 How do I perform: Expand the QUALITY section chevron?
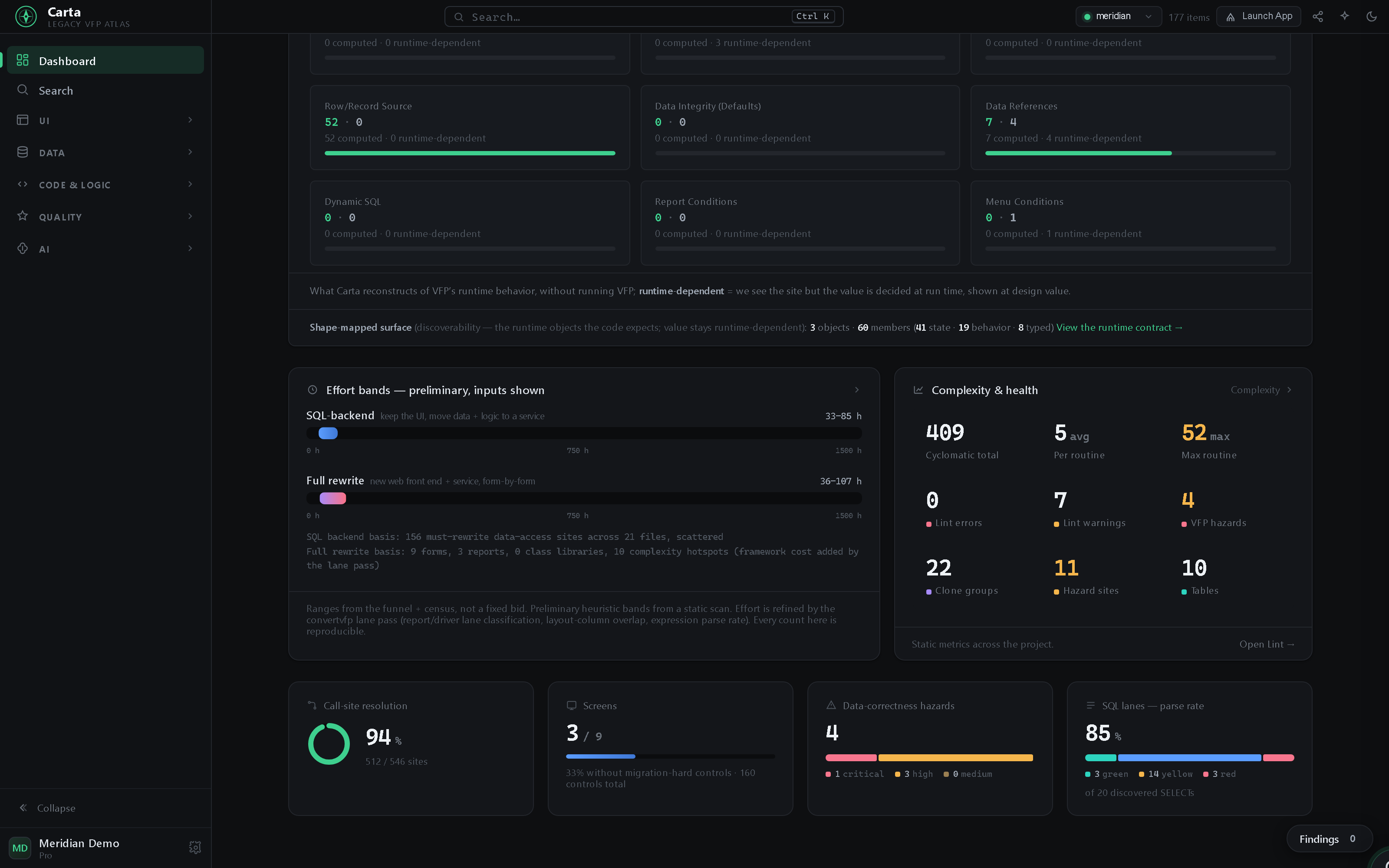[190, 217]
